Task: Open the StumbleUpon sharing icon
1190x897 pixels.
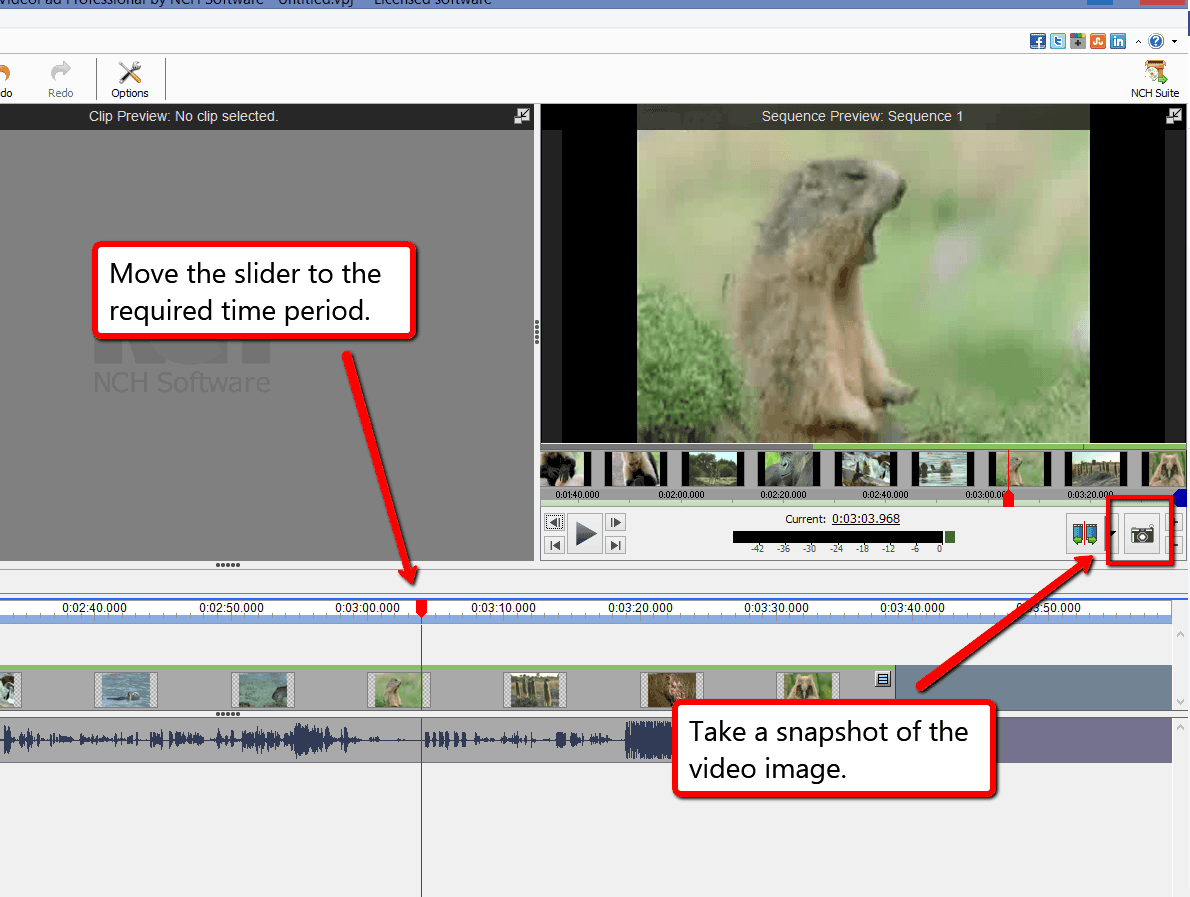Action: pos(1097,41)
